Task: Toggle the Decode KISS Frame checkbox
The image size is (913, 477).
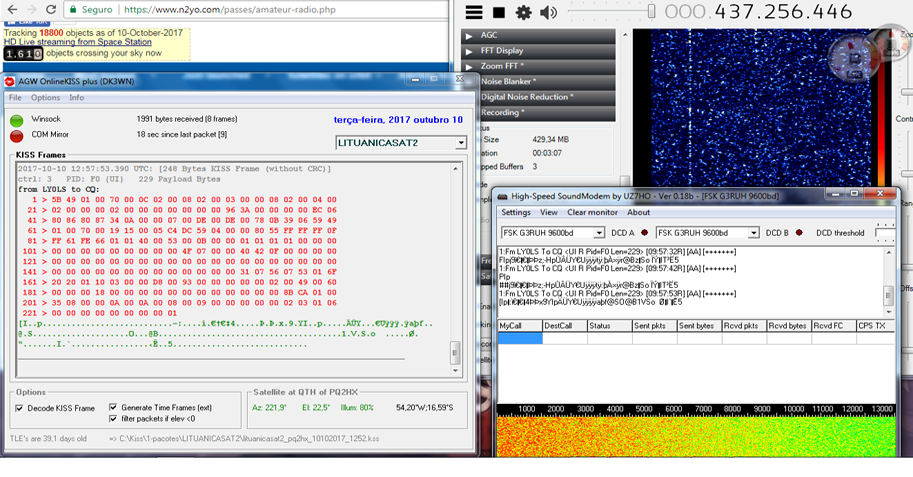Action: 20,408
